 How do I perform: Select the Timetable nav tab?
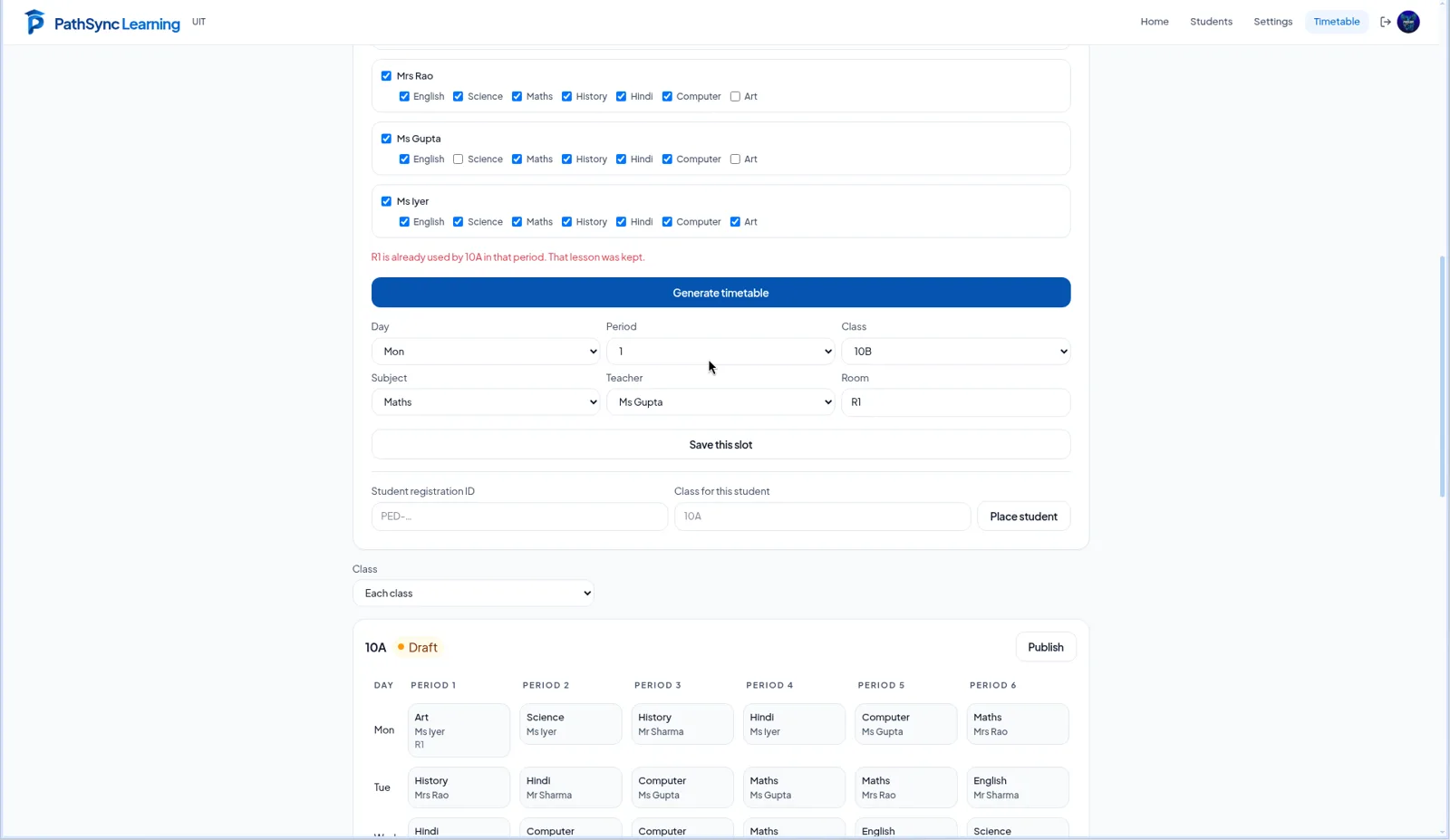pyautogui.click(x=1337, y=22)
